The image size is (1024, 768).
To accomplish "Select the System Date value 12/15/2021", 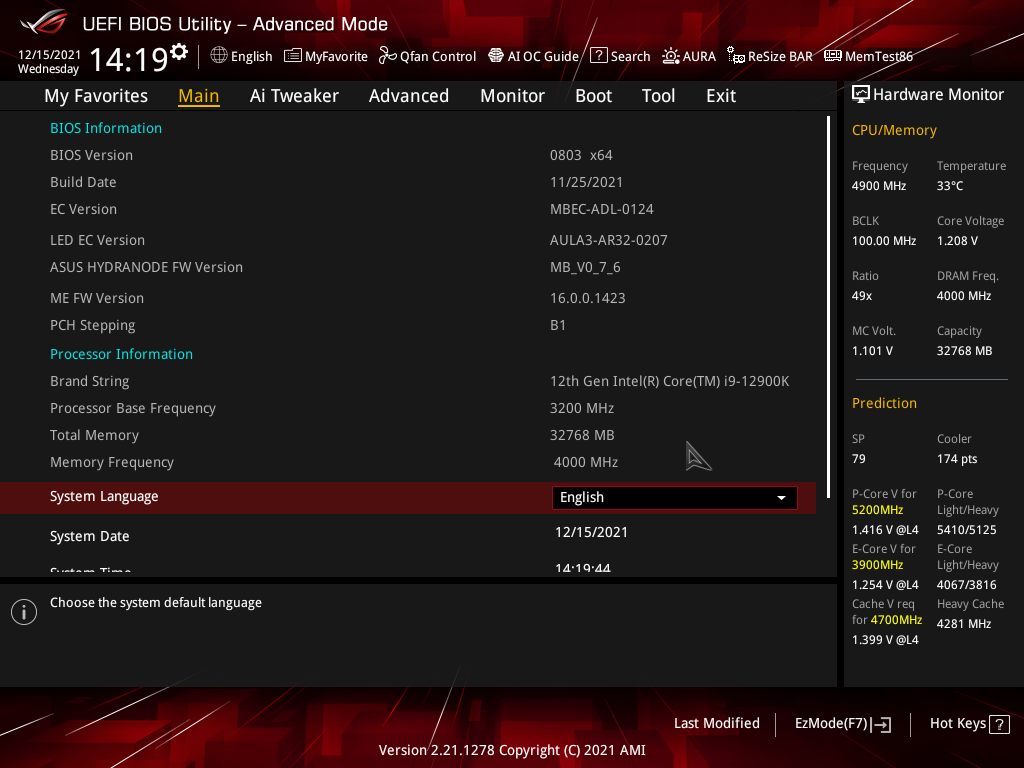I will (x=591, y=532).
